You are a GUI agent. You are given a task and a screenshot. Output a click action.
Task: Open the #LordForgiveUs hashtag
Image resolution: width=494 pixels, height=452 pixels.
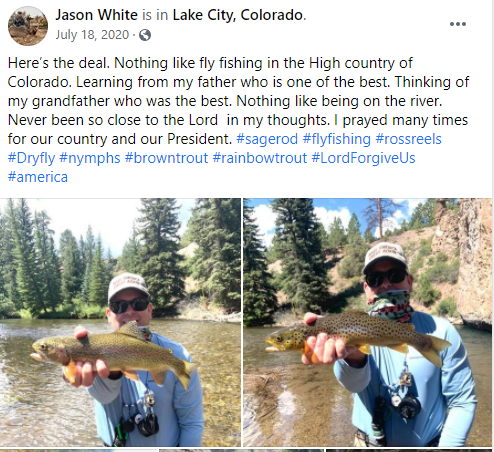click(363, 158)
